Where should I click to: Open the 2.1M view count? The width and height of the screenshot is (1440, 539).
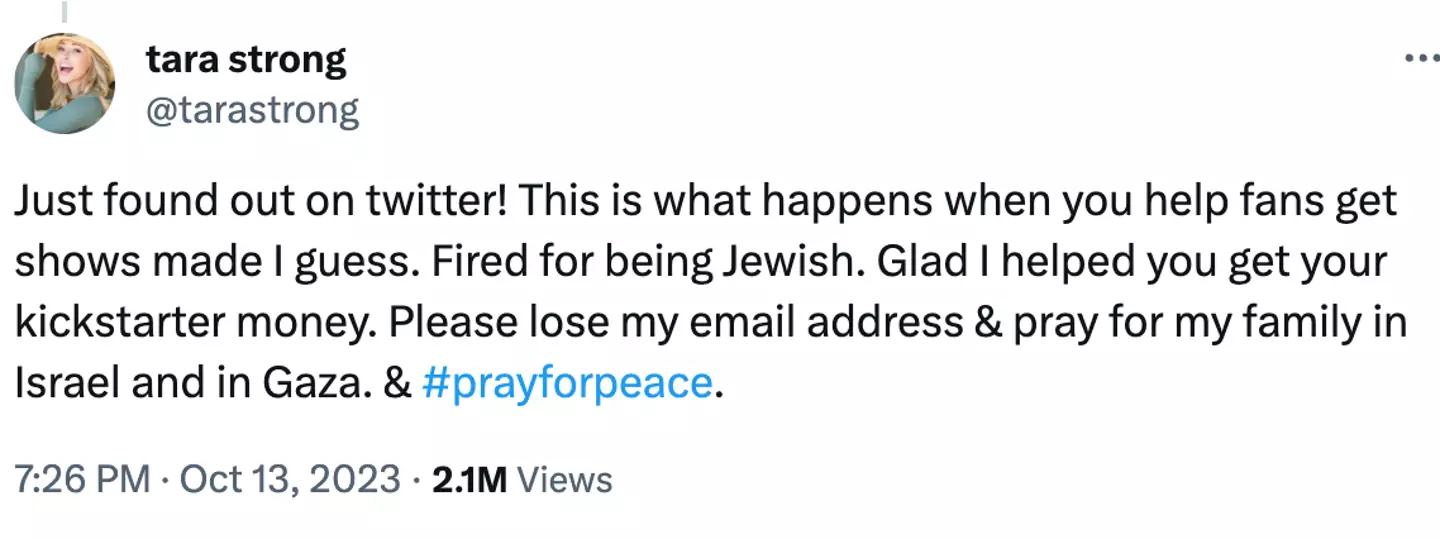point(469,480)
